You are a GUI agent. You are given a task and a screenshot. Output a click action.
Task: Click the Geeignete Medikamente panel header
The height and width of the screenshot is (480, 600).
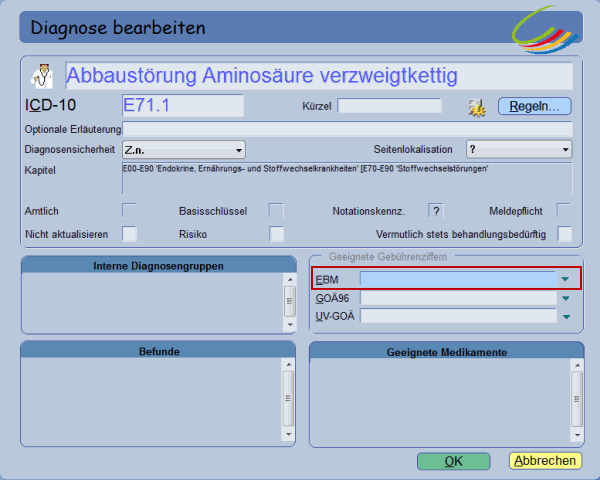447,352
